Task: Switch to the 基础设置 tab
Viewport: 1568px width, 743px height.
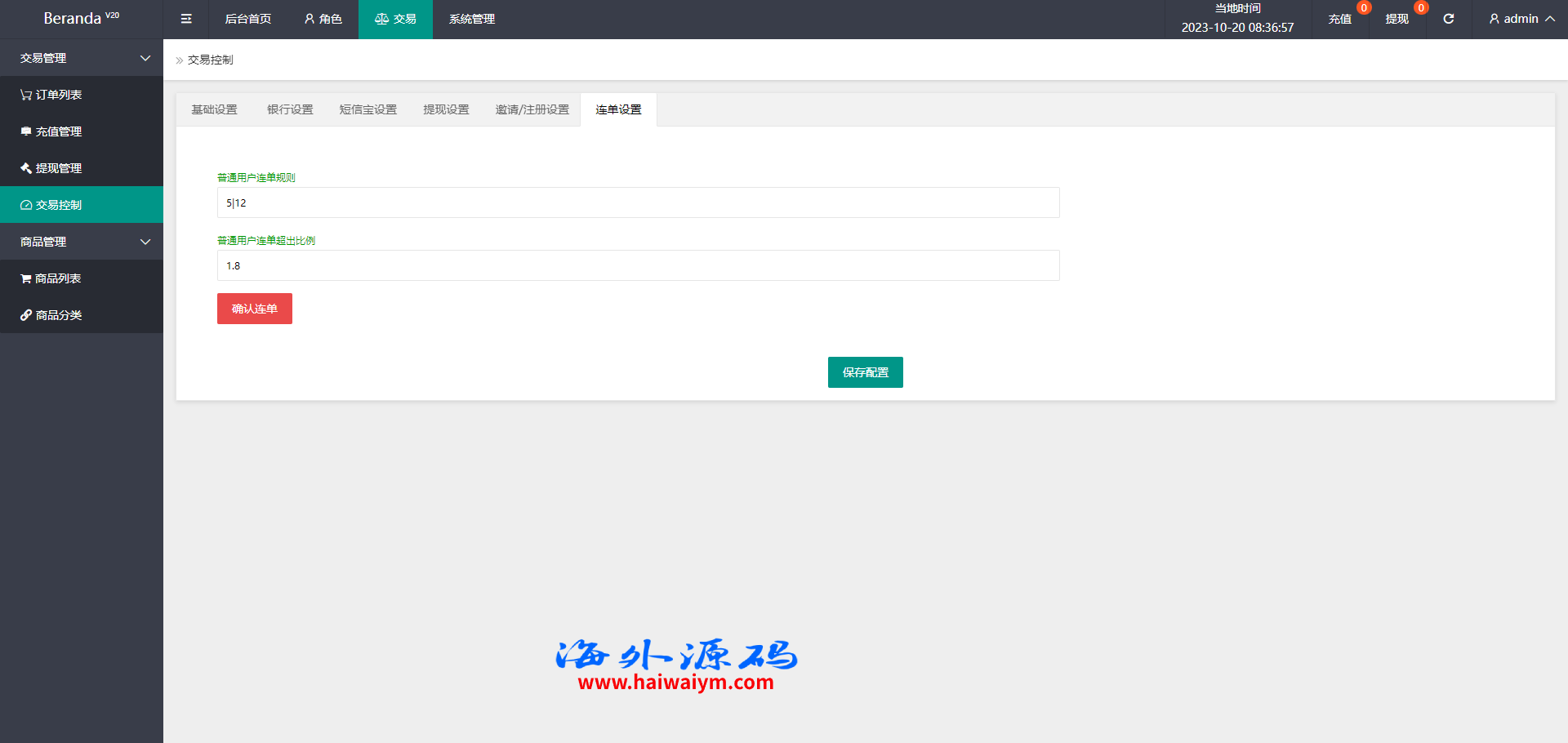Action: pyautogui.click(x=214, y=109)
